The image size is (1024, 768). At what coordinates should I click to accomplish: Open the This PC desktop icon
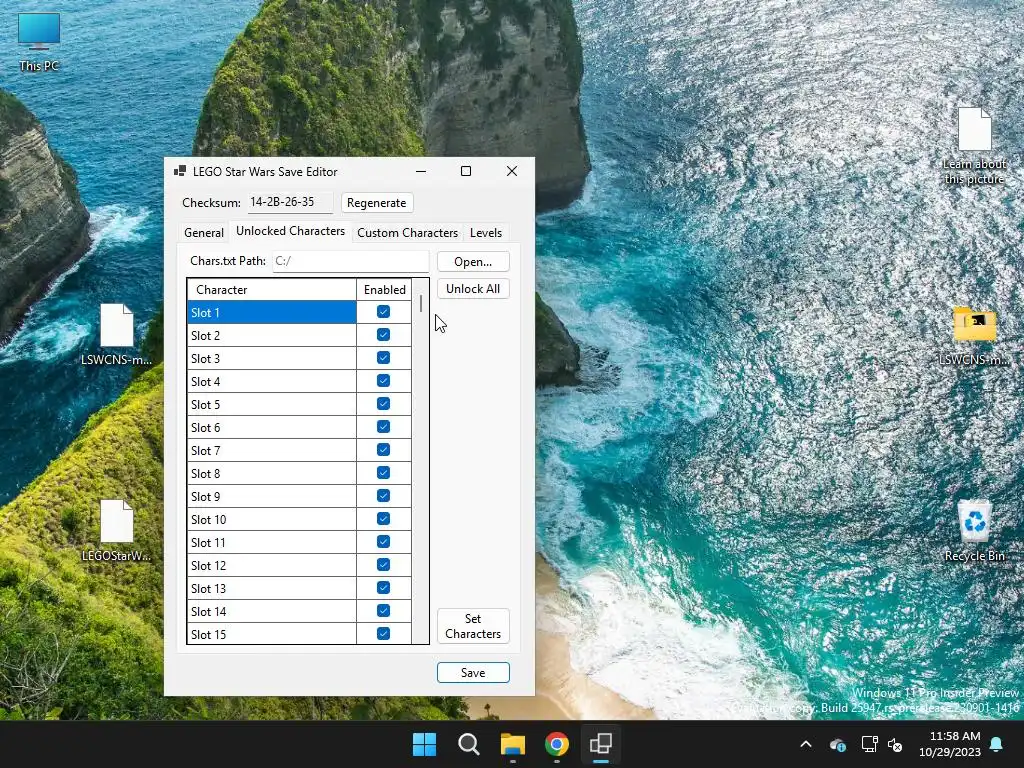39,40
